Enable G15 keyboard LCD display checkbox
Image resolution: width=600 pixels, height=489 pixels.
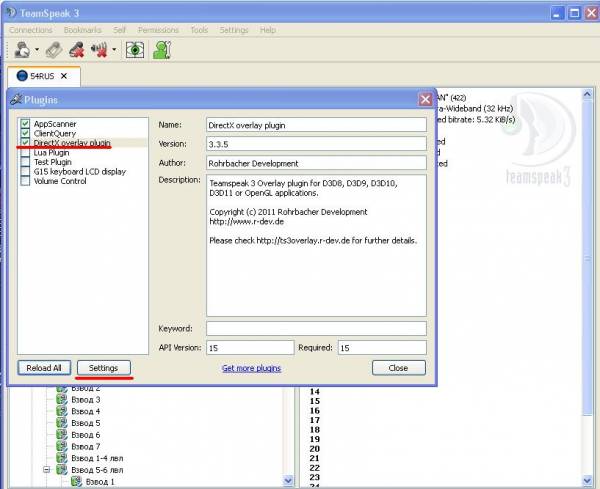pyautogui.click(x=25, y=171)
